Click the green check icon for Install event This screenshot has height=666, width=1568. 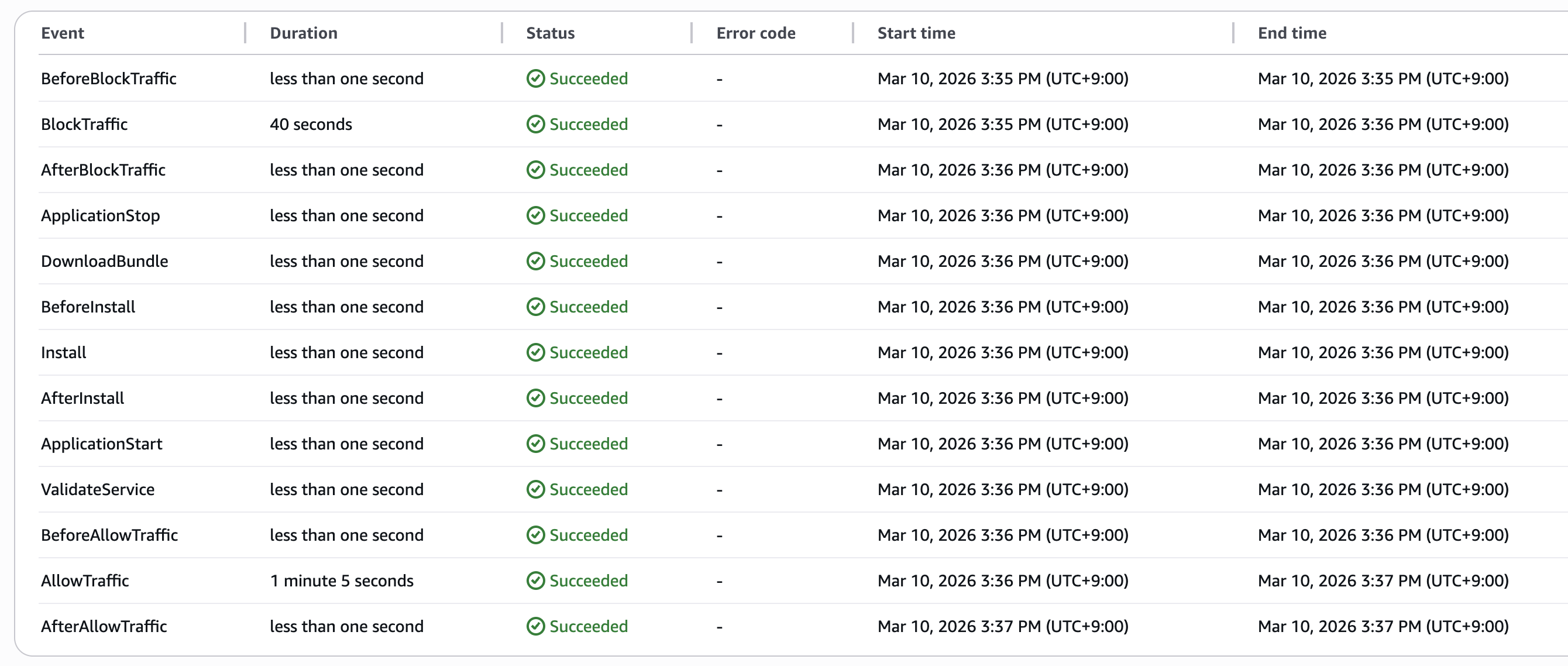tap(535, 352)
